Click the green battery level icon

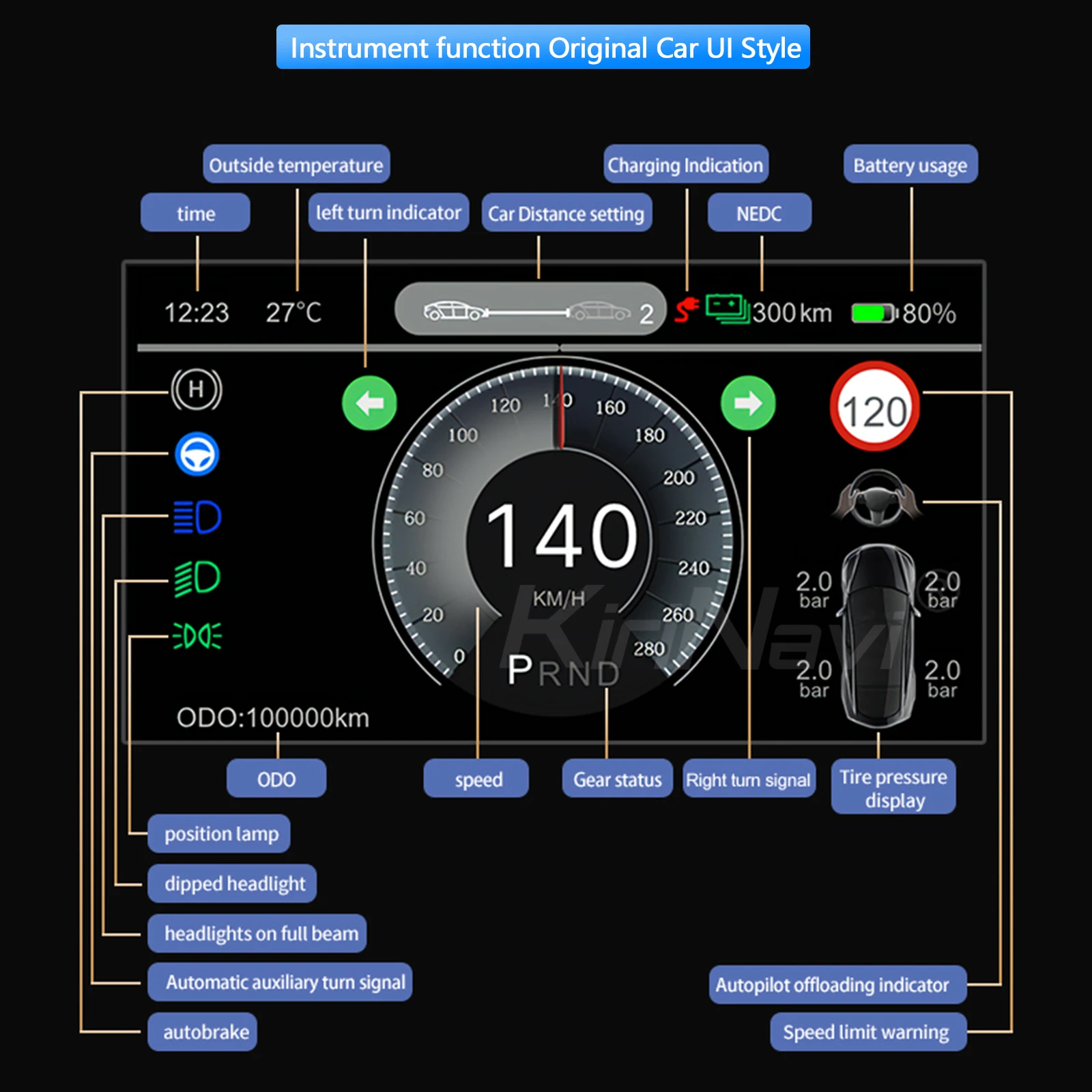874,313
